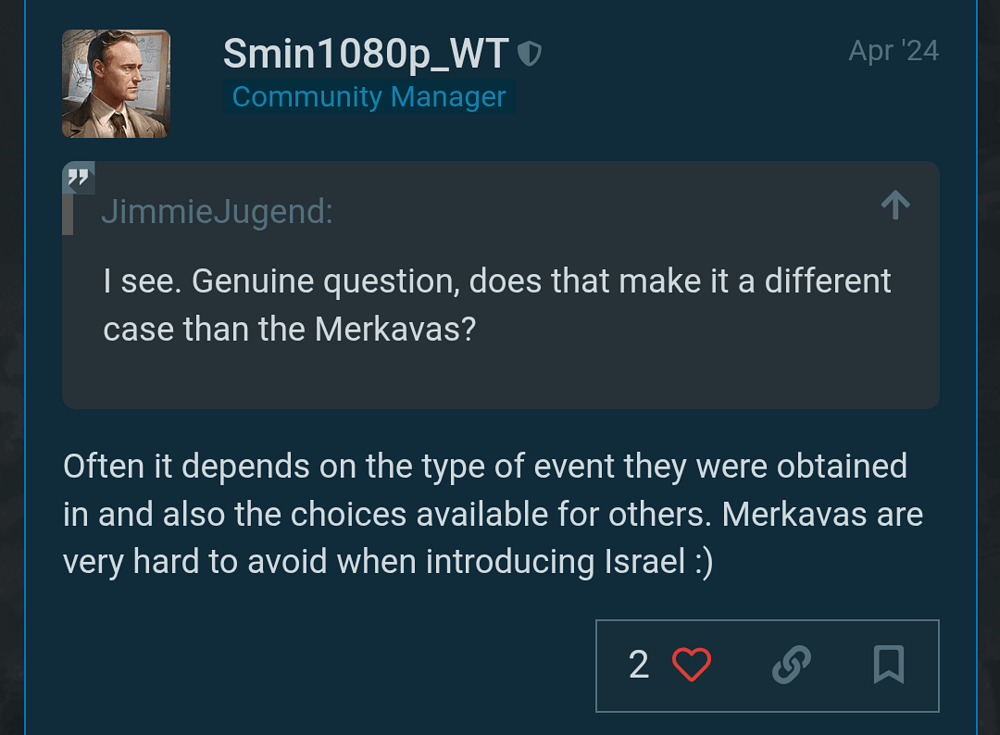Click the word 'Merkavas?' in the quote
Viewport: 1000px width, 735px height.
[x=395, y=329]
